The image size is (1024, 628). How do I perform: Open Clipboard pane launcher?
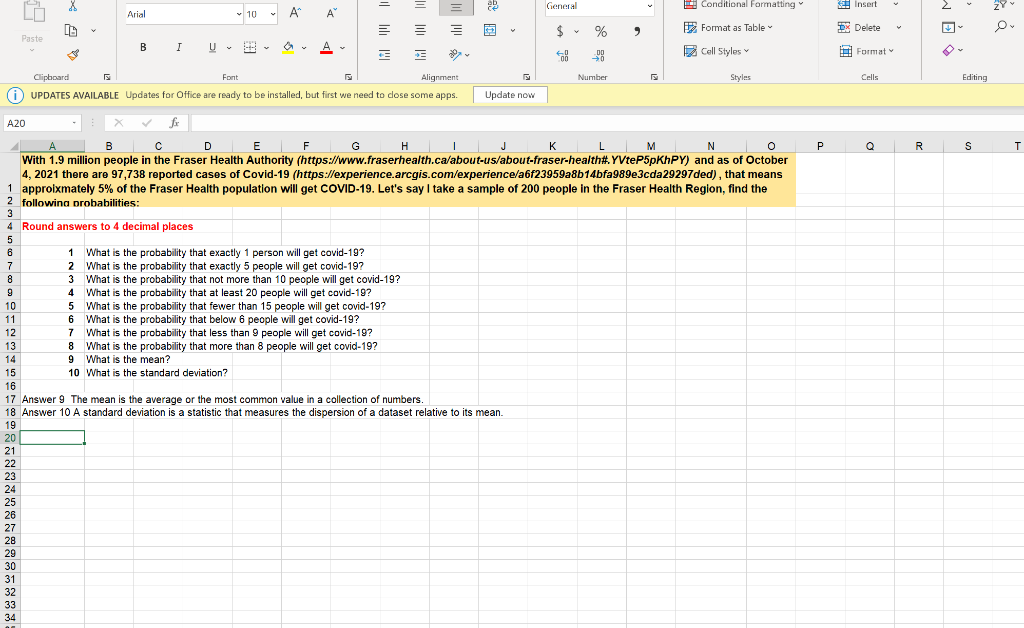click(106, 77)
